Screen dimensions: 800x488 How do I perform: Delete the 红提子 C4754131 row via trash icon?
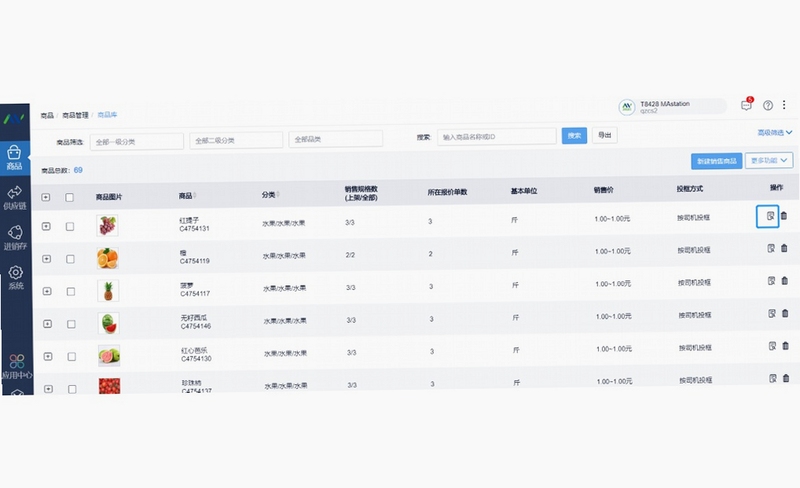(x=784, y=216)
